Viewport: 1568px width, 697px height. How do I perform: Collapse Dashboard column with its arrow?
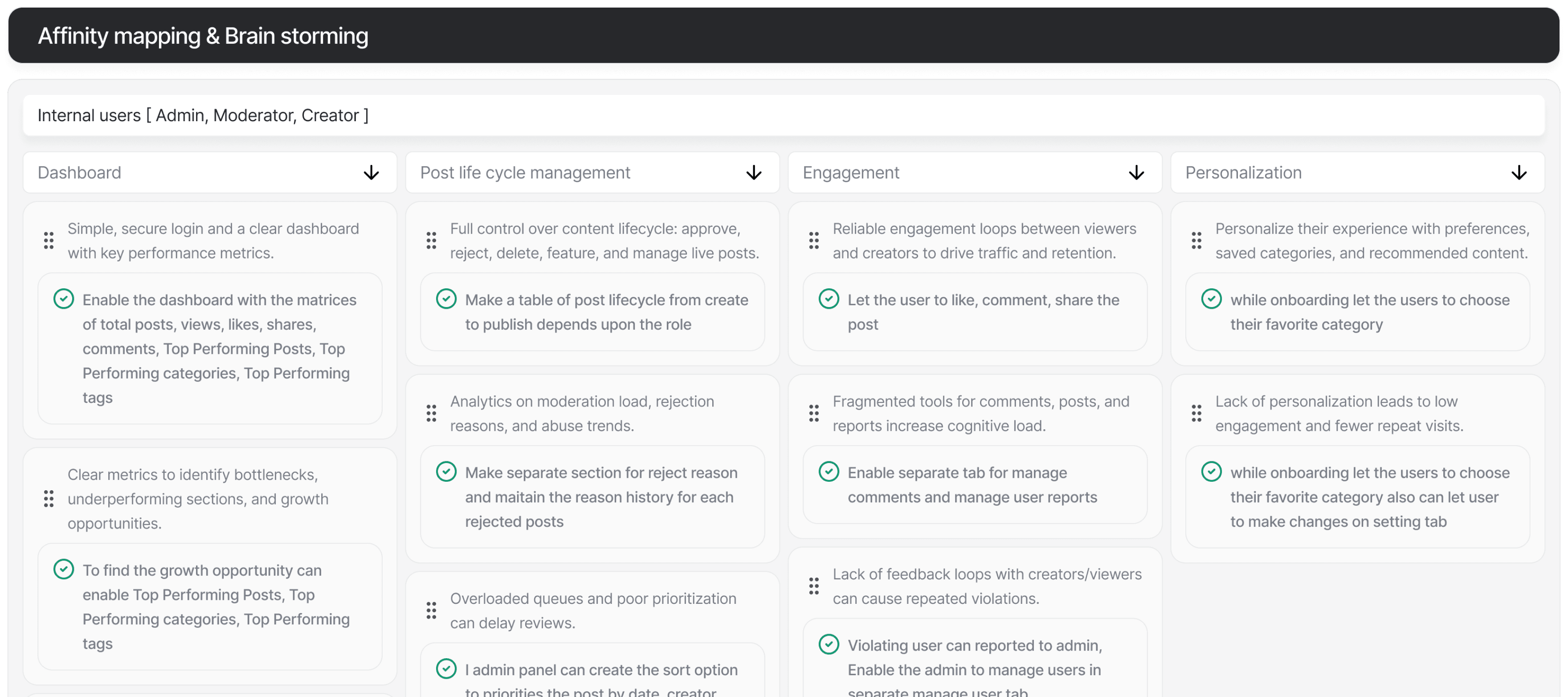point(372,173)
